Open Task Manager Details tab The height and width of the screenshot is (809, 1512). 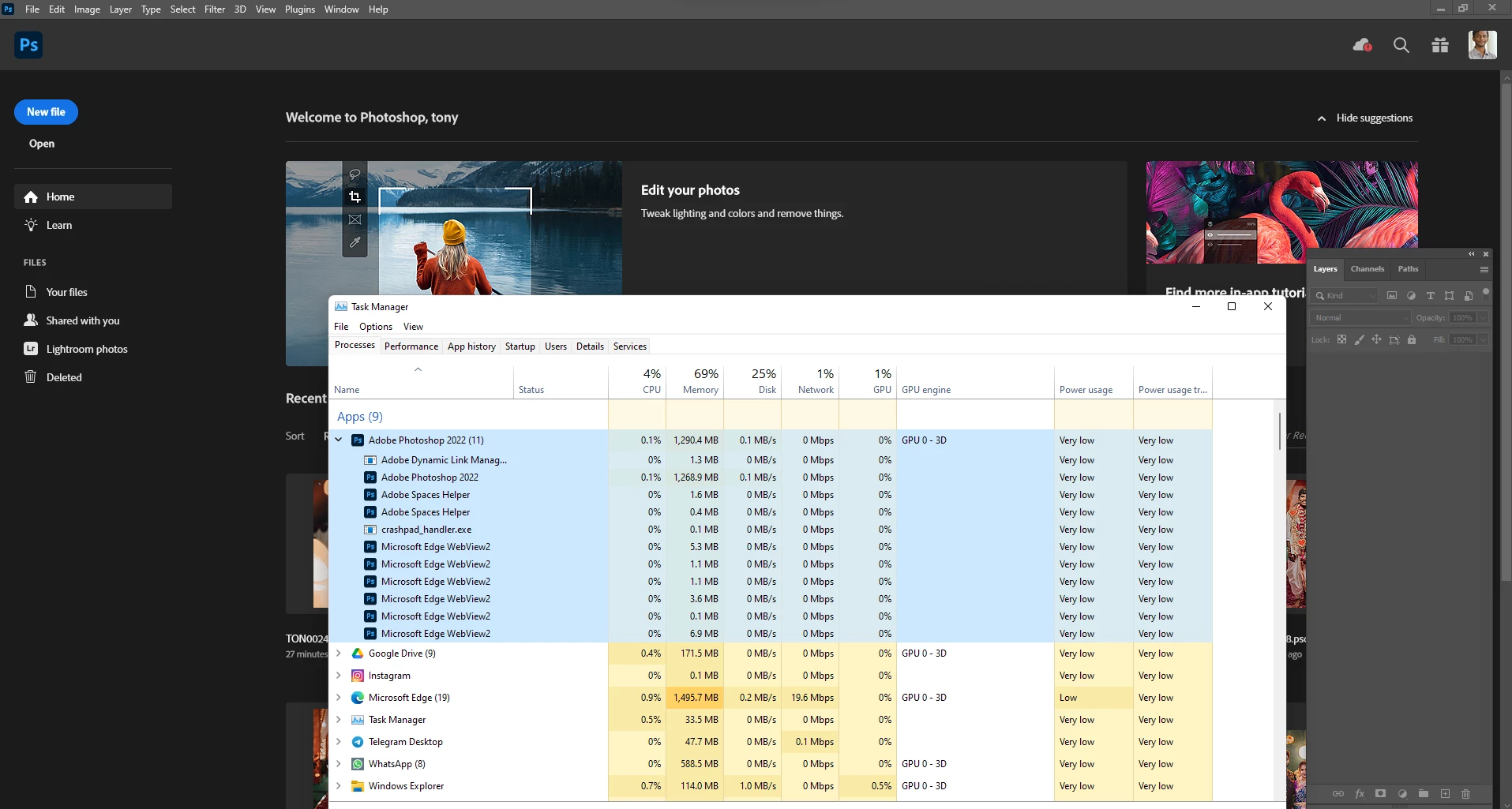coord(590,346)
